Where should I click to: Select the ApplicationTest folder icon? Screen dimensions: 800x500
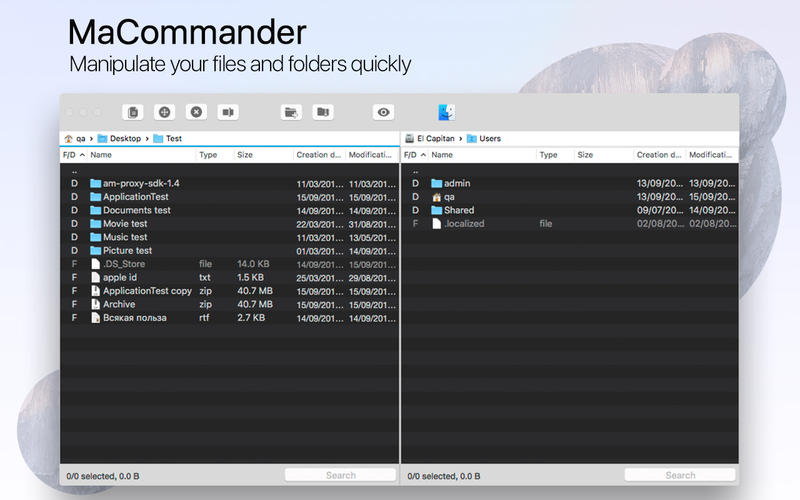point(95,196)
